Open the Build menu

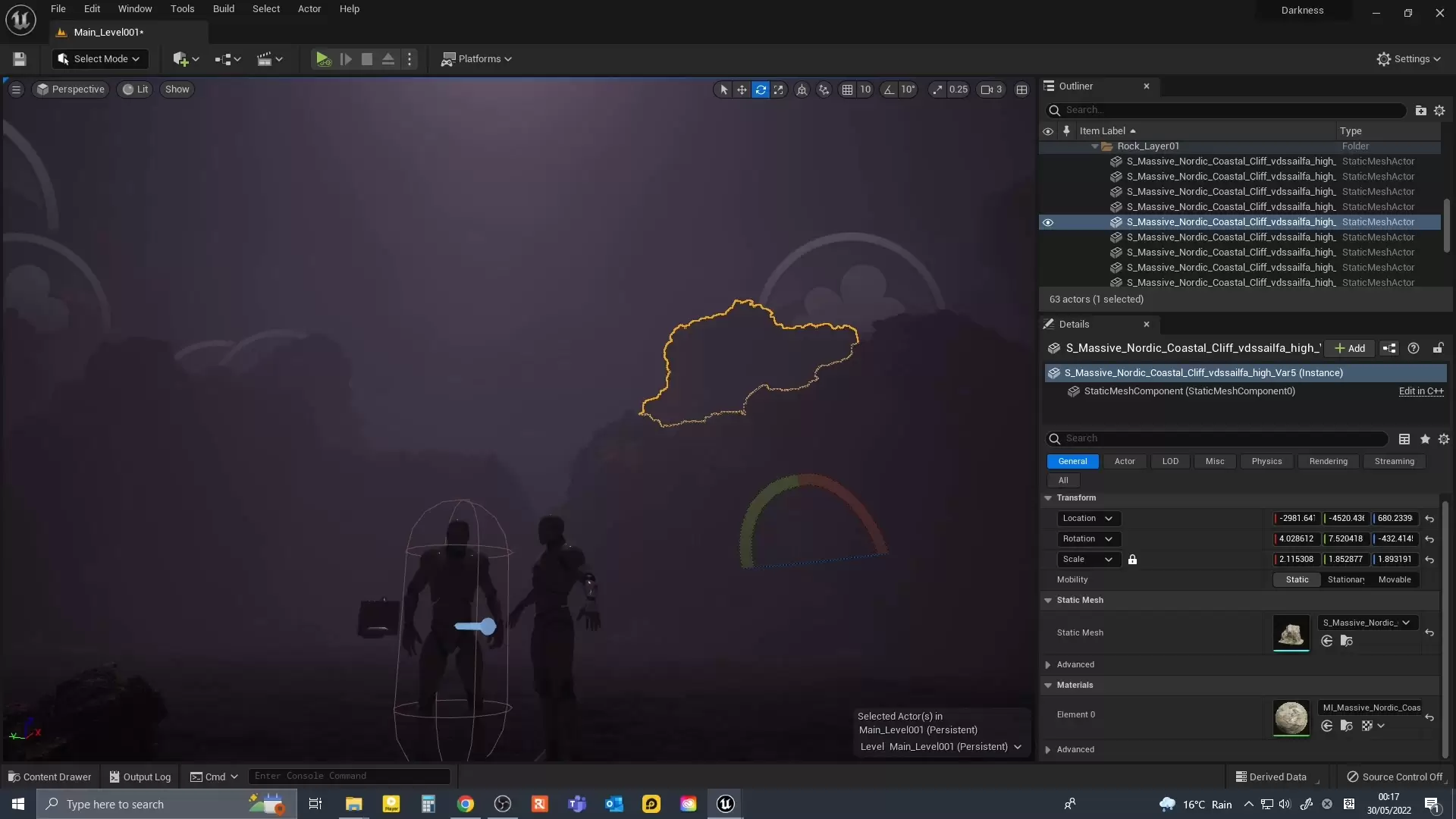tap(223, 9)
